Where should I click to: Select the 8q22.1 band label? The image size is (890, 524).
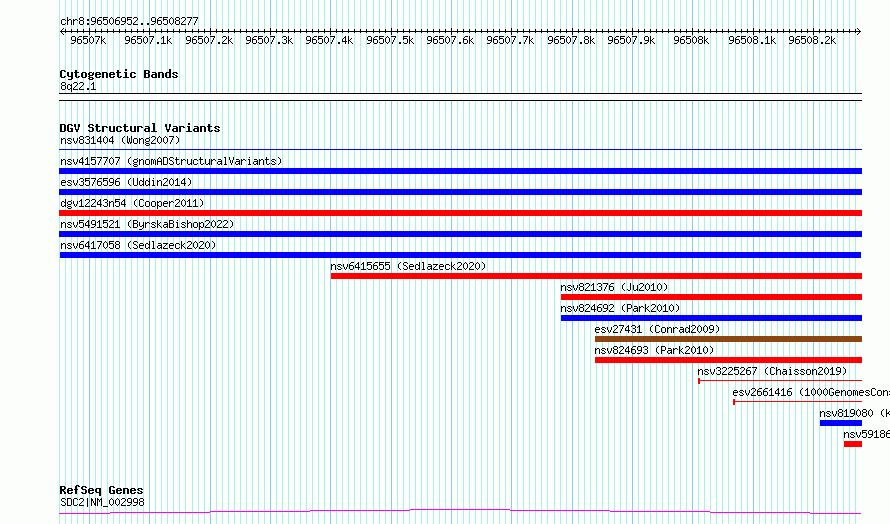point(78,86)
